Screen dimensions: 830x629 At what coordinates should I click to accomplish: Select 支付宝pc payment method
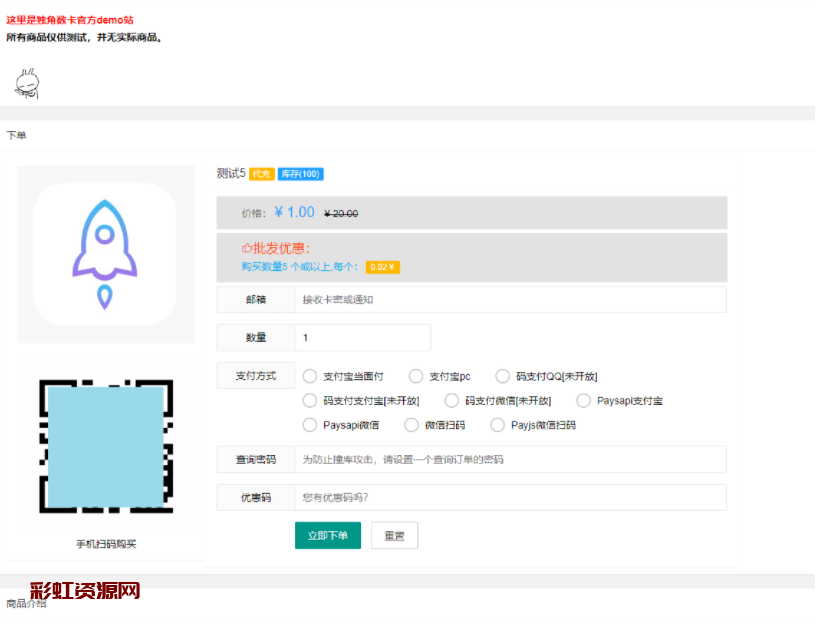[417, 377]
